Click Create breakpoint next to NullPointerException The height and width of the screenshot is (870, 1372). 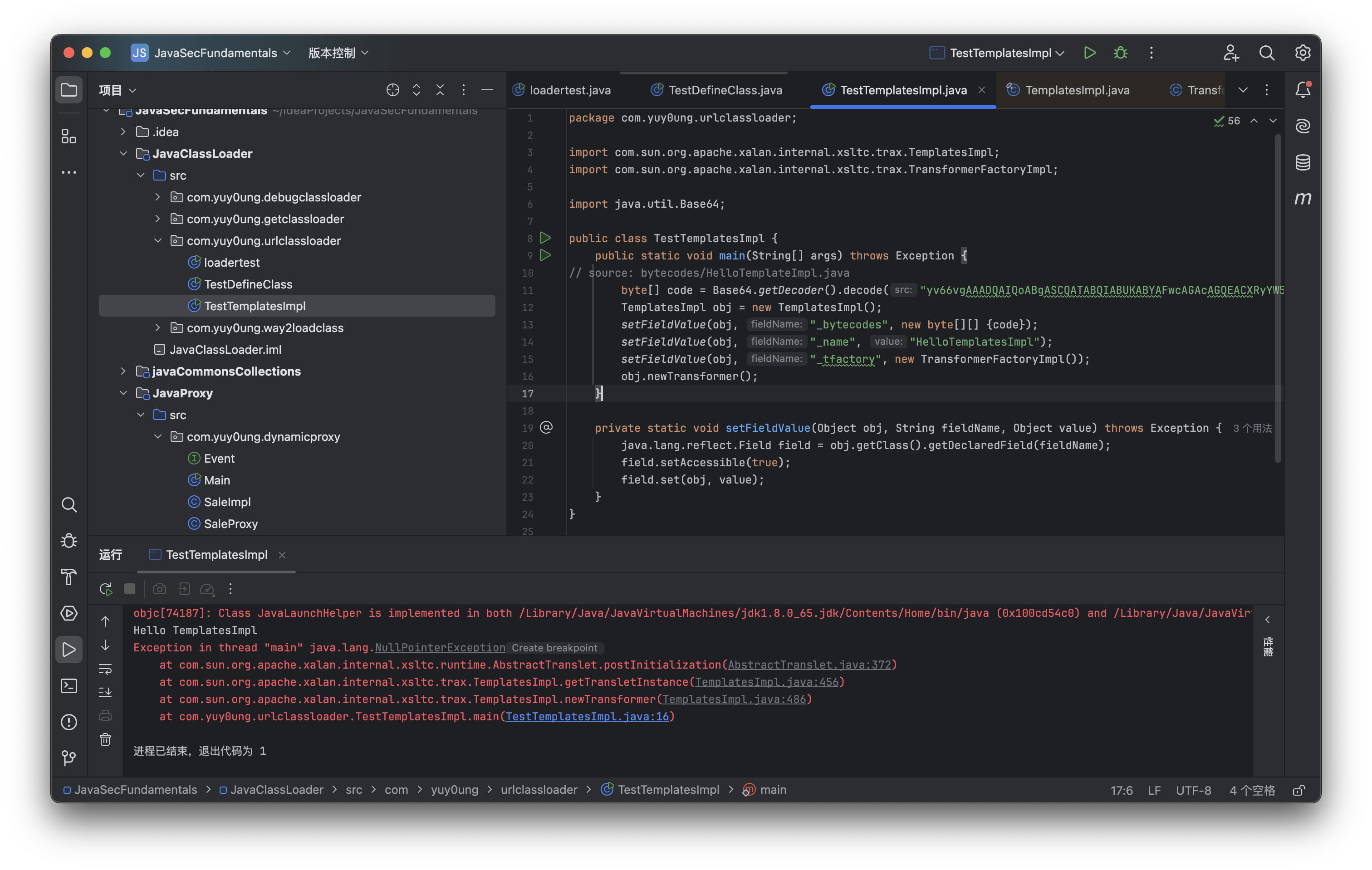[554, 648]
